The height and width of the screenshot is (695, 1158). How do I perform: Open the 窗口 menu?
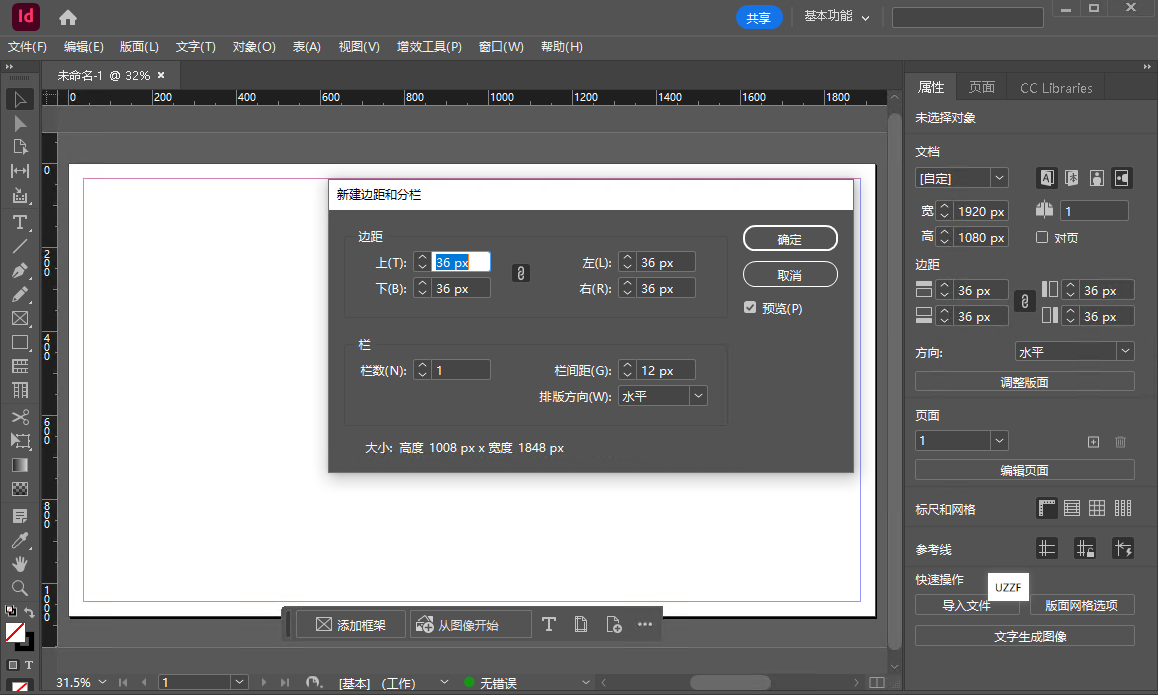tap(500, 46)
